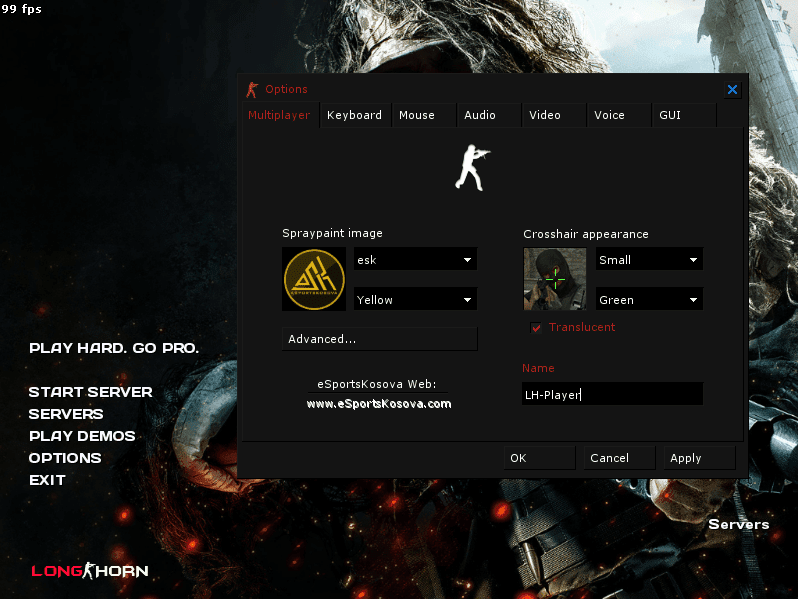Open OPTIONS from the main menu
The image size is (798, 599).
click(65, 458)
